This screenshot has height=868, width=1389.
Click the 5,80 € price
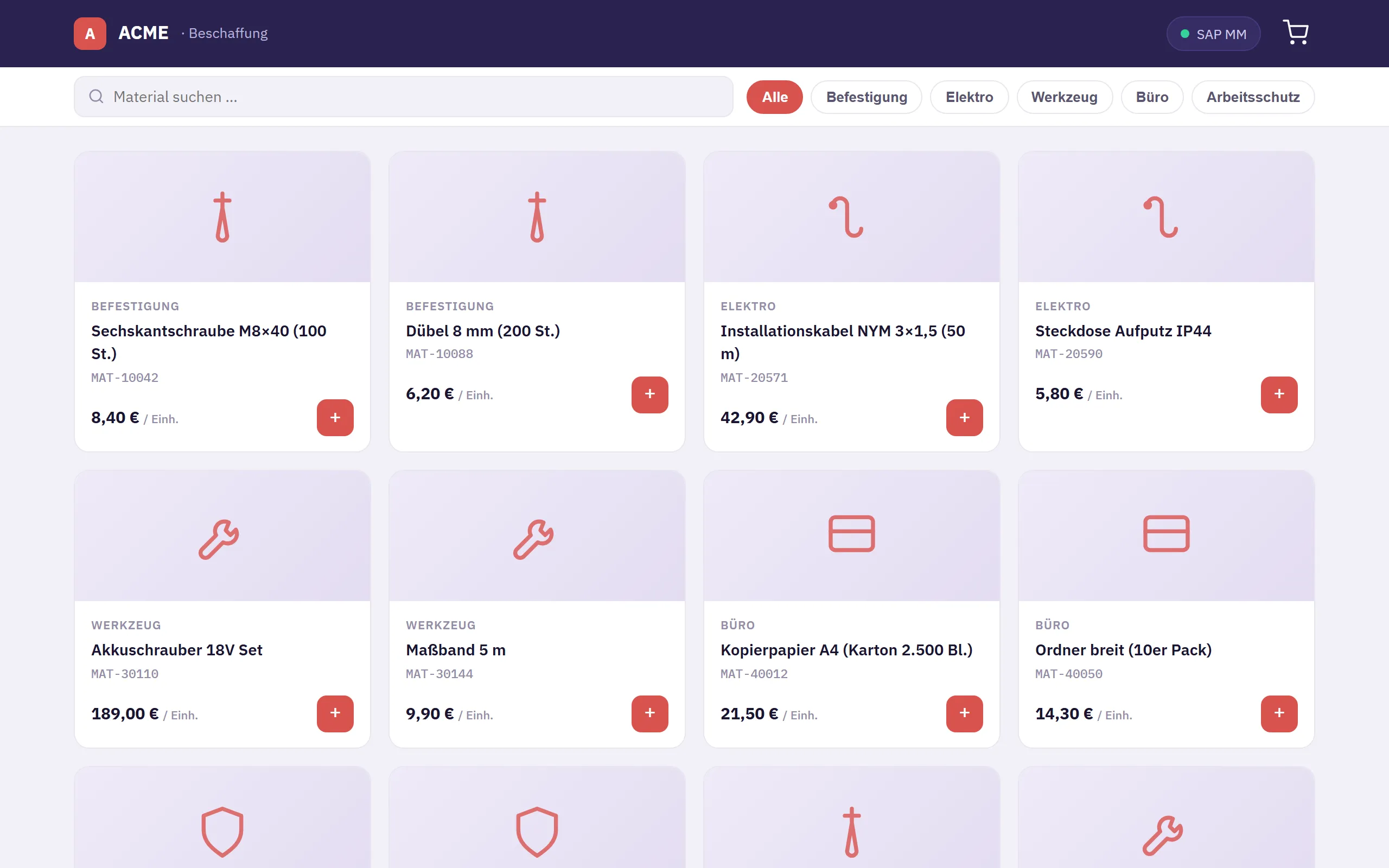pos(1059,394)
